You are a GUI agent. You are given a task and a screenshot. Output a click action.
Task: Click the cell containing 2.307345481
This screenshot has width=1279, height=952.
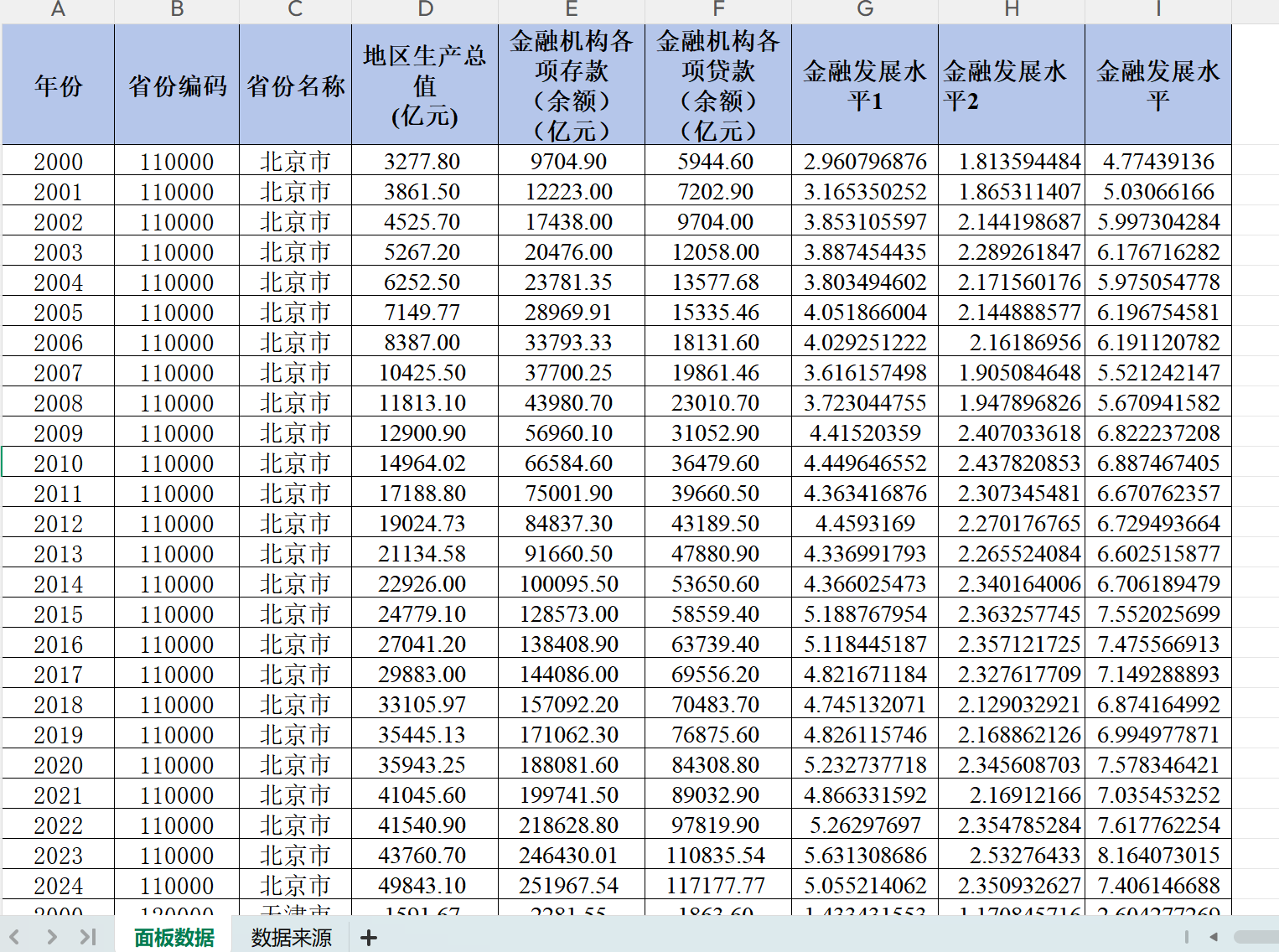tap(1012, 493)
